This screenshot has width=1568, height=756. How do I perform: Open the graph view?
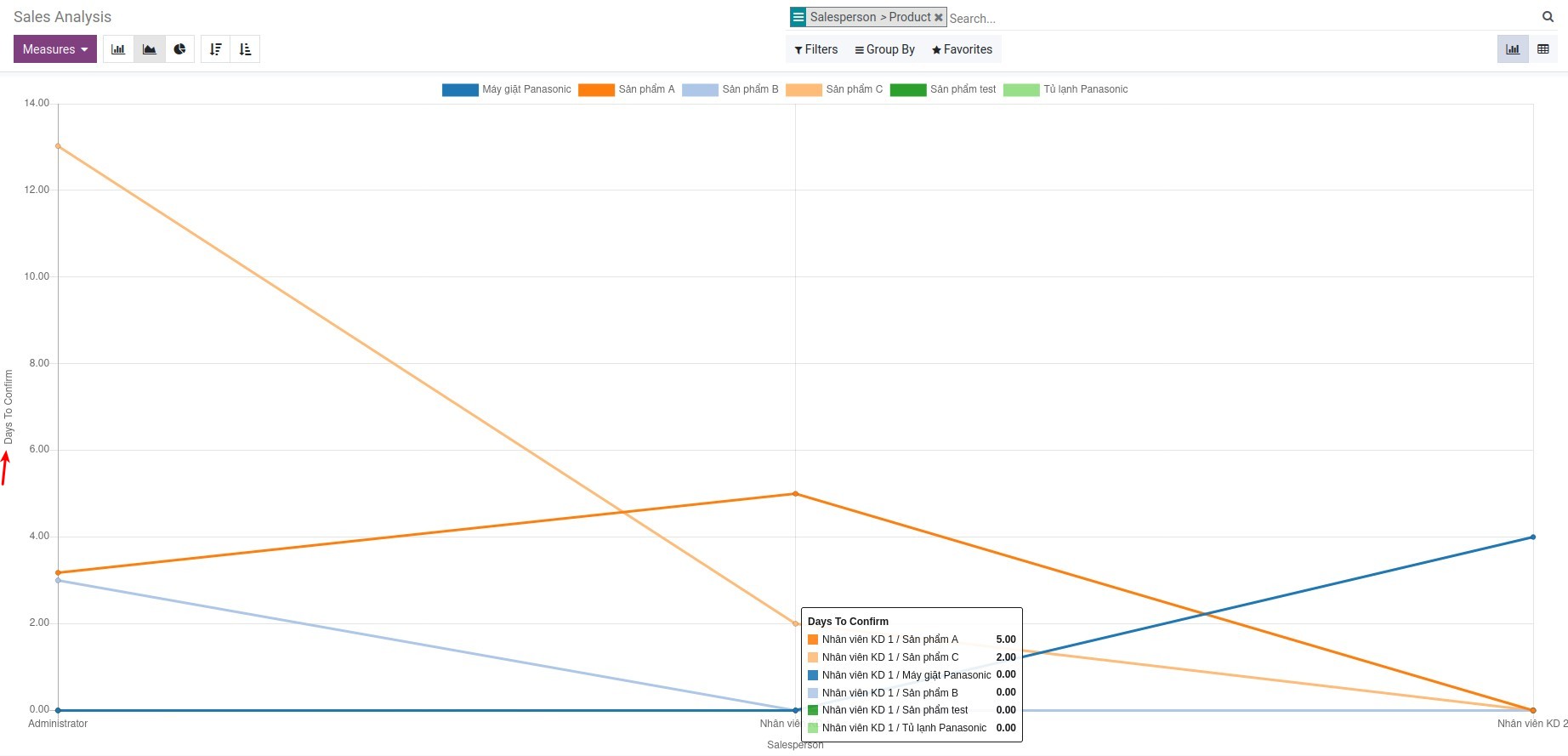point(1512,49)
